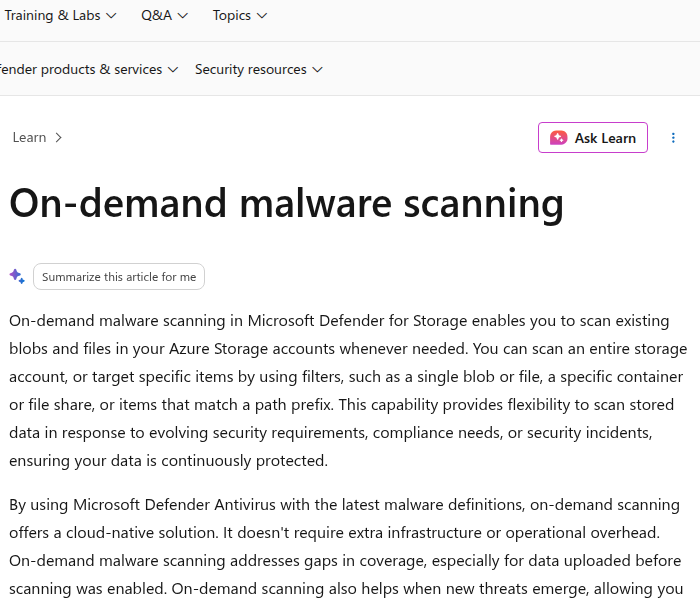
Task: Click the breadcrumb chevron after Learn
Action: tap(58, 138)
